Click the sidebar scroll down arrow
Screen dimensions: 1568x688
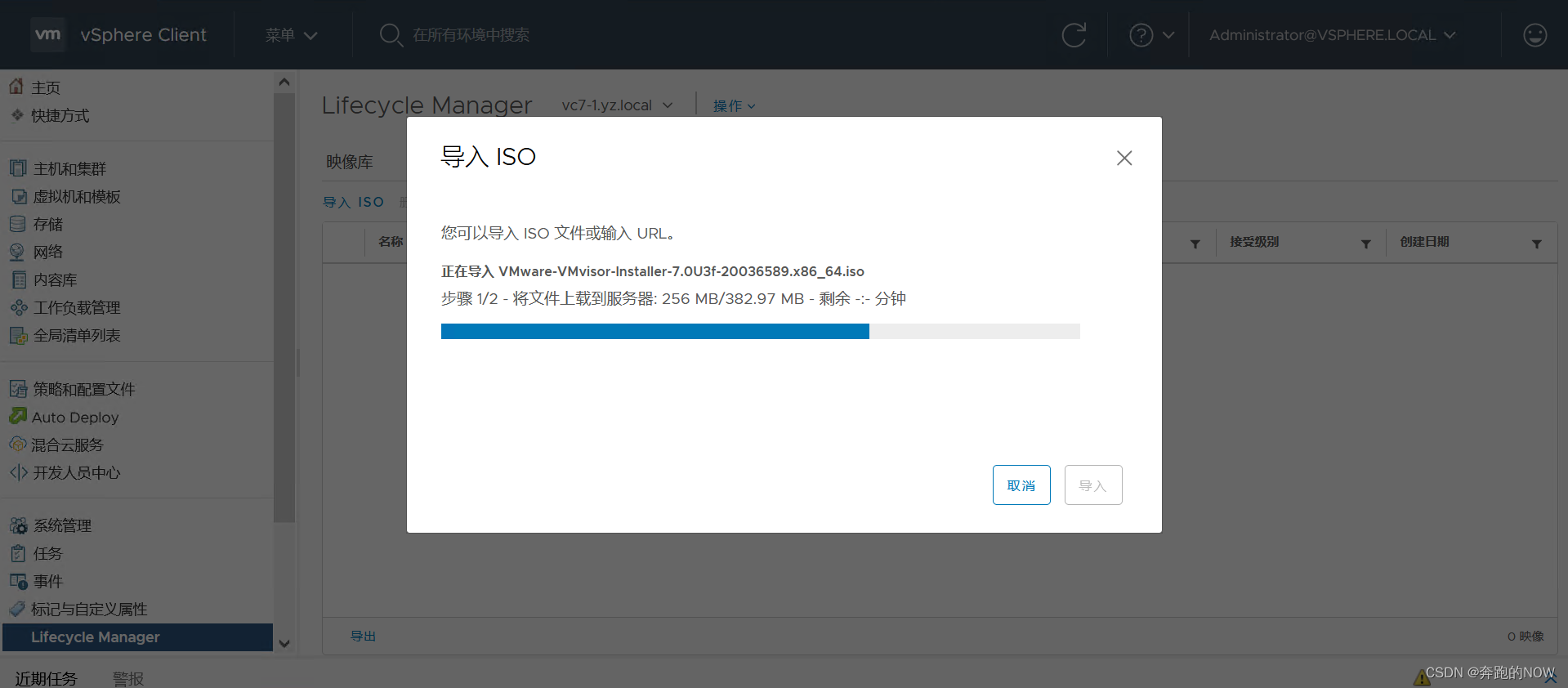coord(284,644)
